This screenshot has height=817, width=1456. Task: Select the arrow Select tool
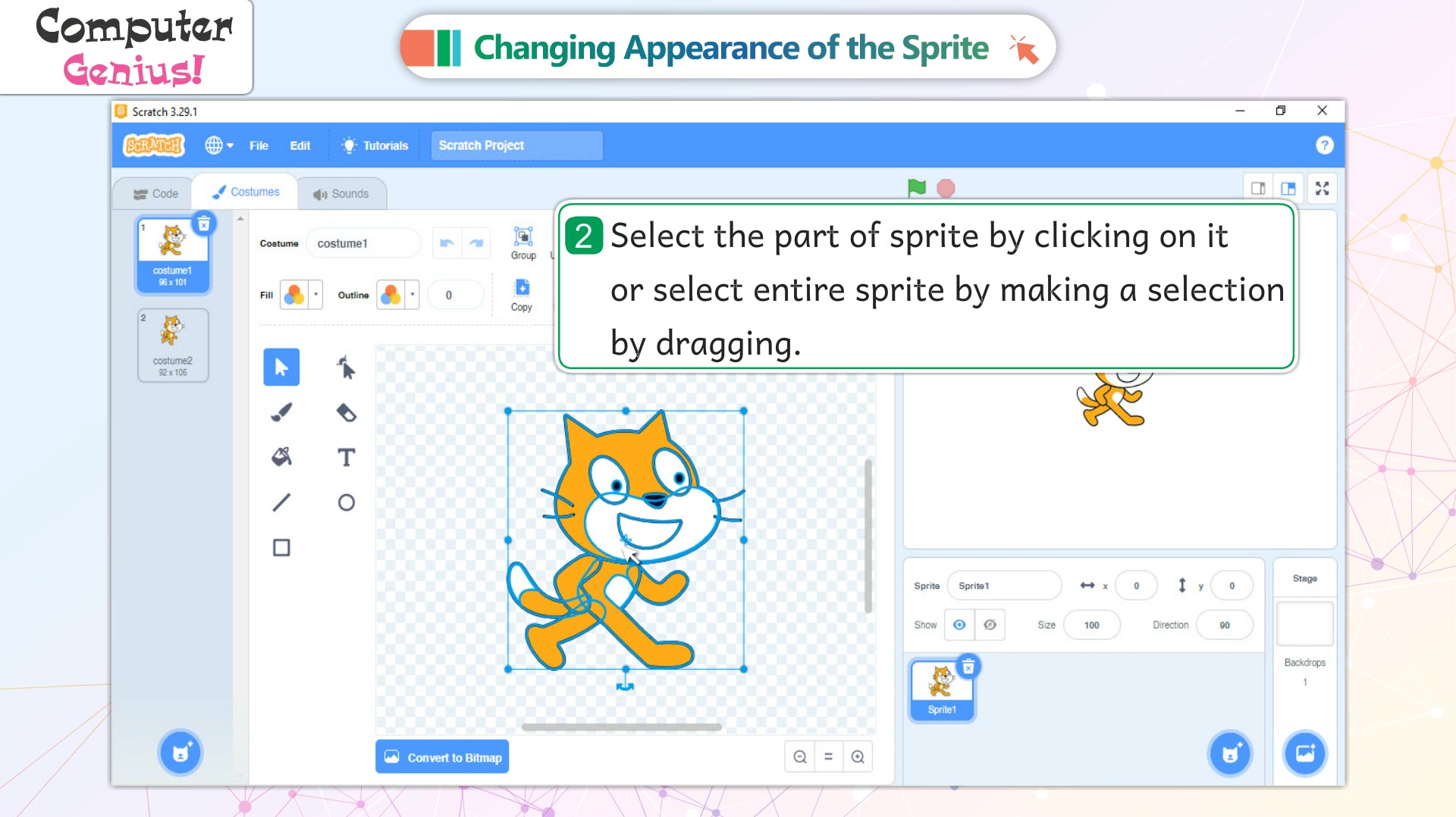tap(281, 368)
